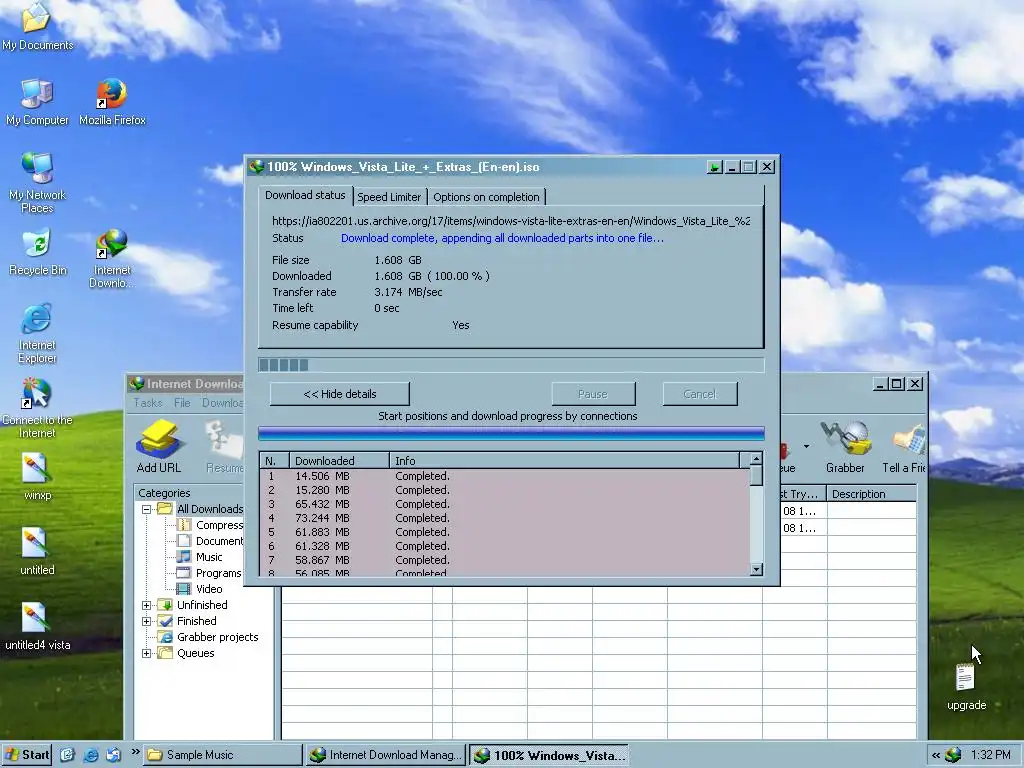This screenshot has width=1024, height=768.
Task: Click Resume toolbar icon in IDM
Action: tap(223, 447)
